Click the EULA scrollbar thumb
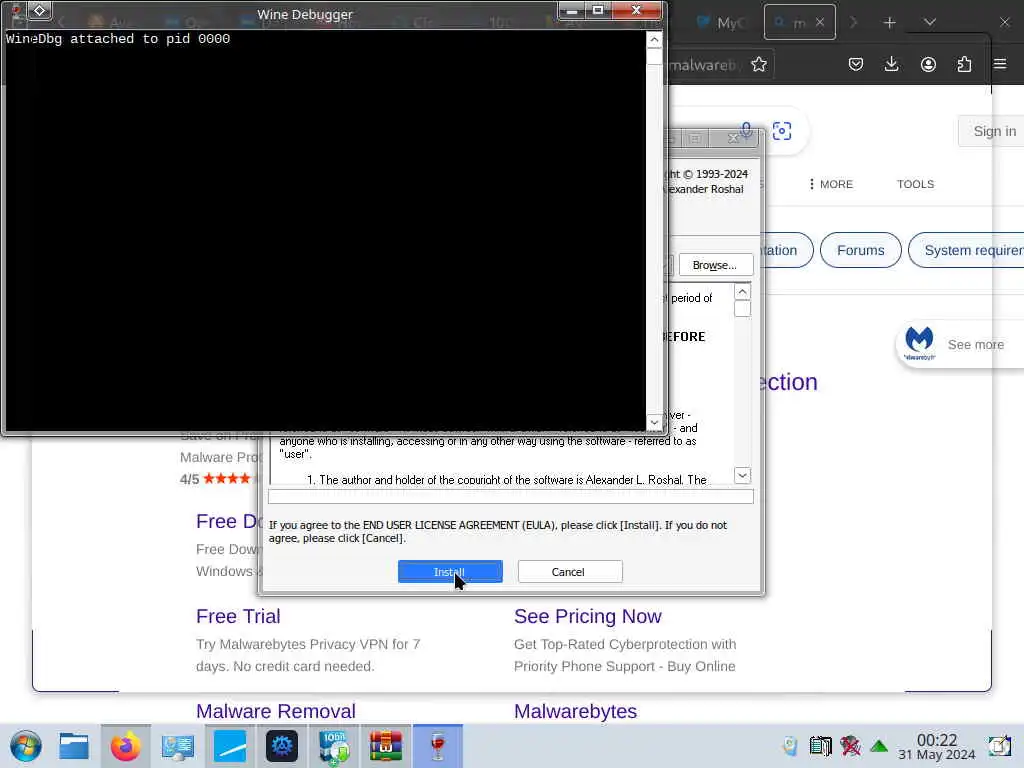Screen dimensions: 1024x768 point(743,308)
